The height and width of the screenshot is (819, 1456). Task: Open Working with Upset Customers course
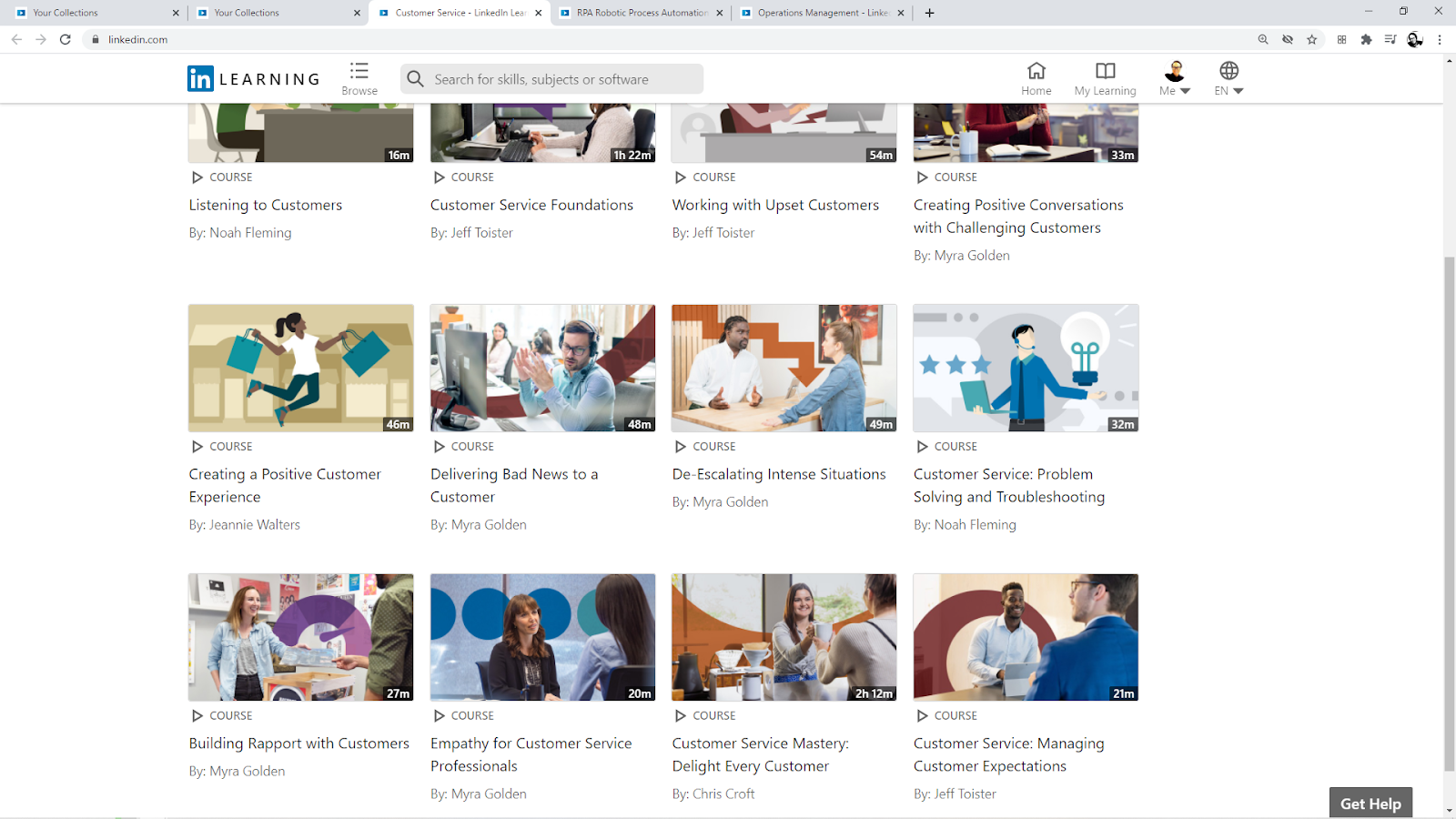pos(775,205)
